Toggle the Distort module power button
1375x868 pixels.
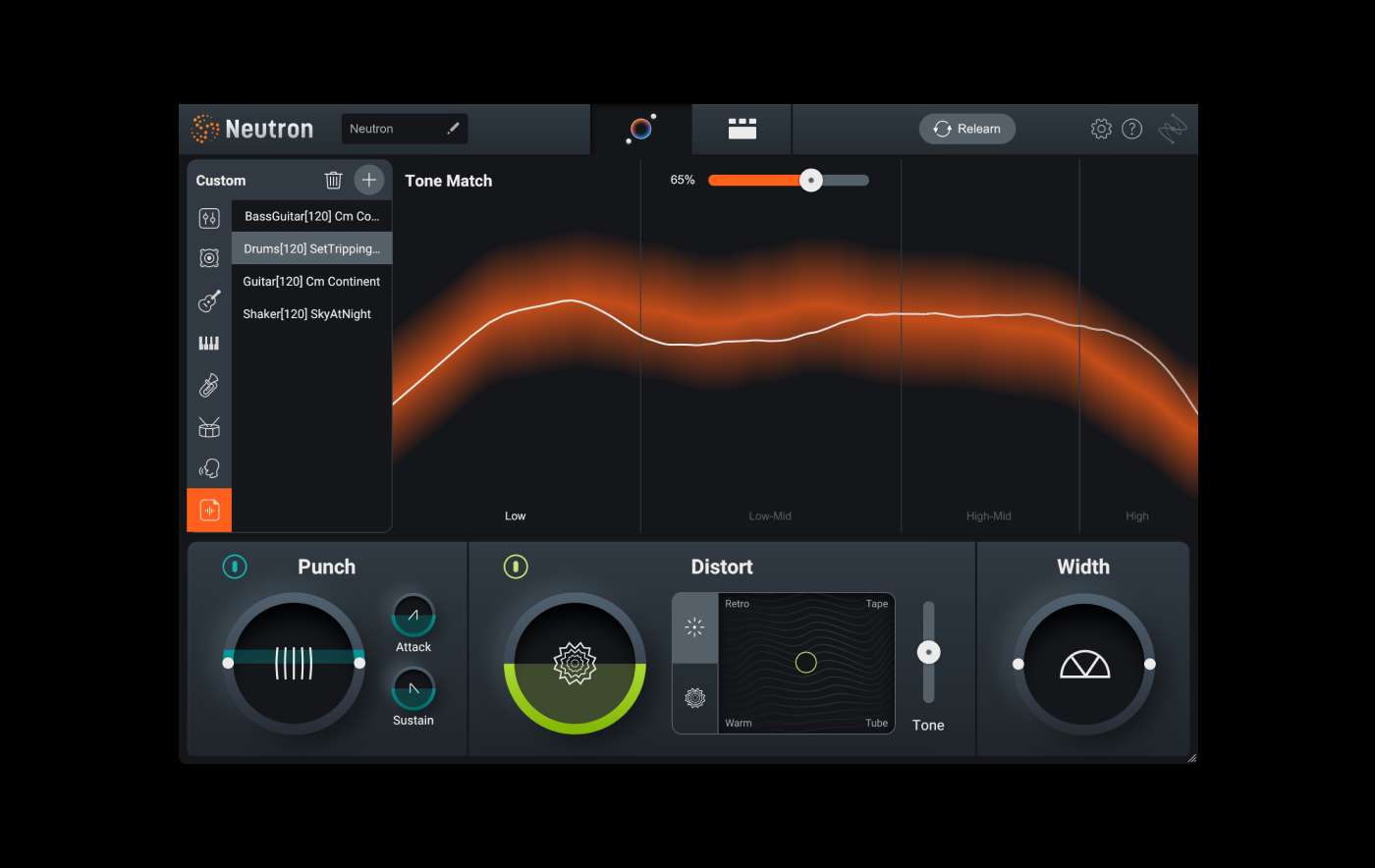pos(516,567)
